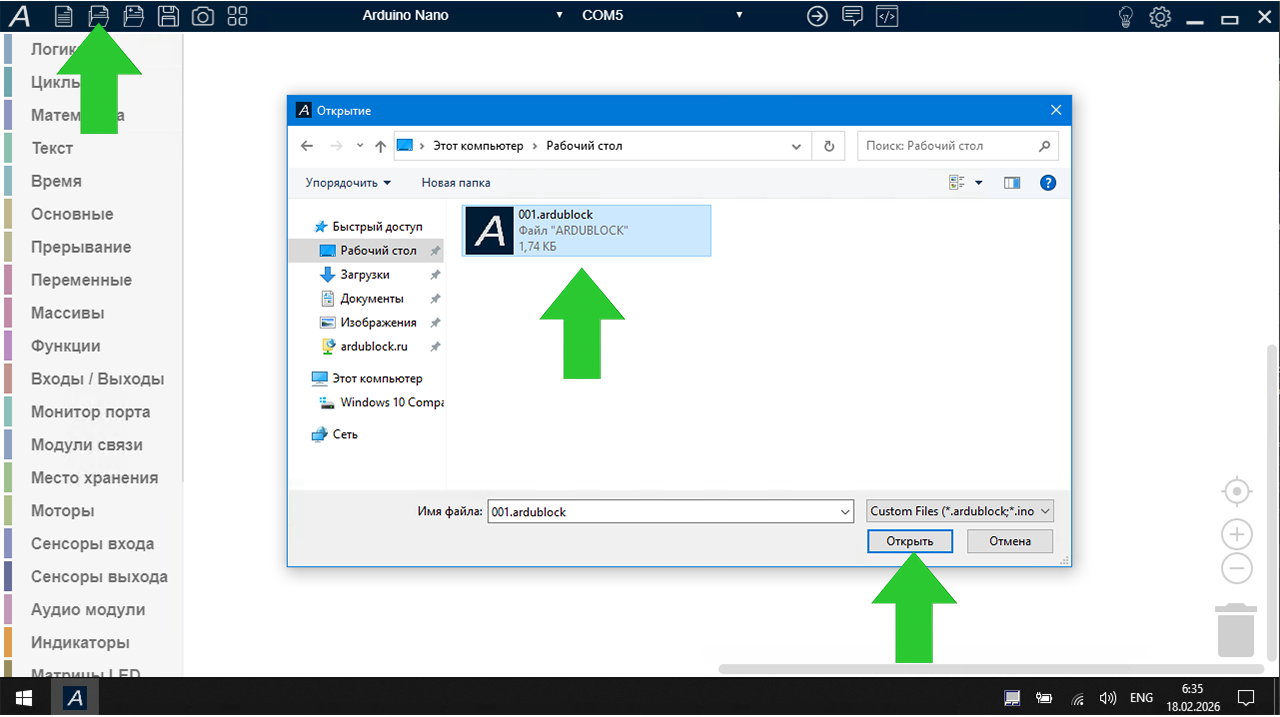Show the code view icon
Viewport: 1280px width, 717px height.
coord(886,16)
